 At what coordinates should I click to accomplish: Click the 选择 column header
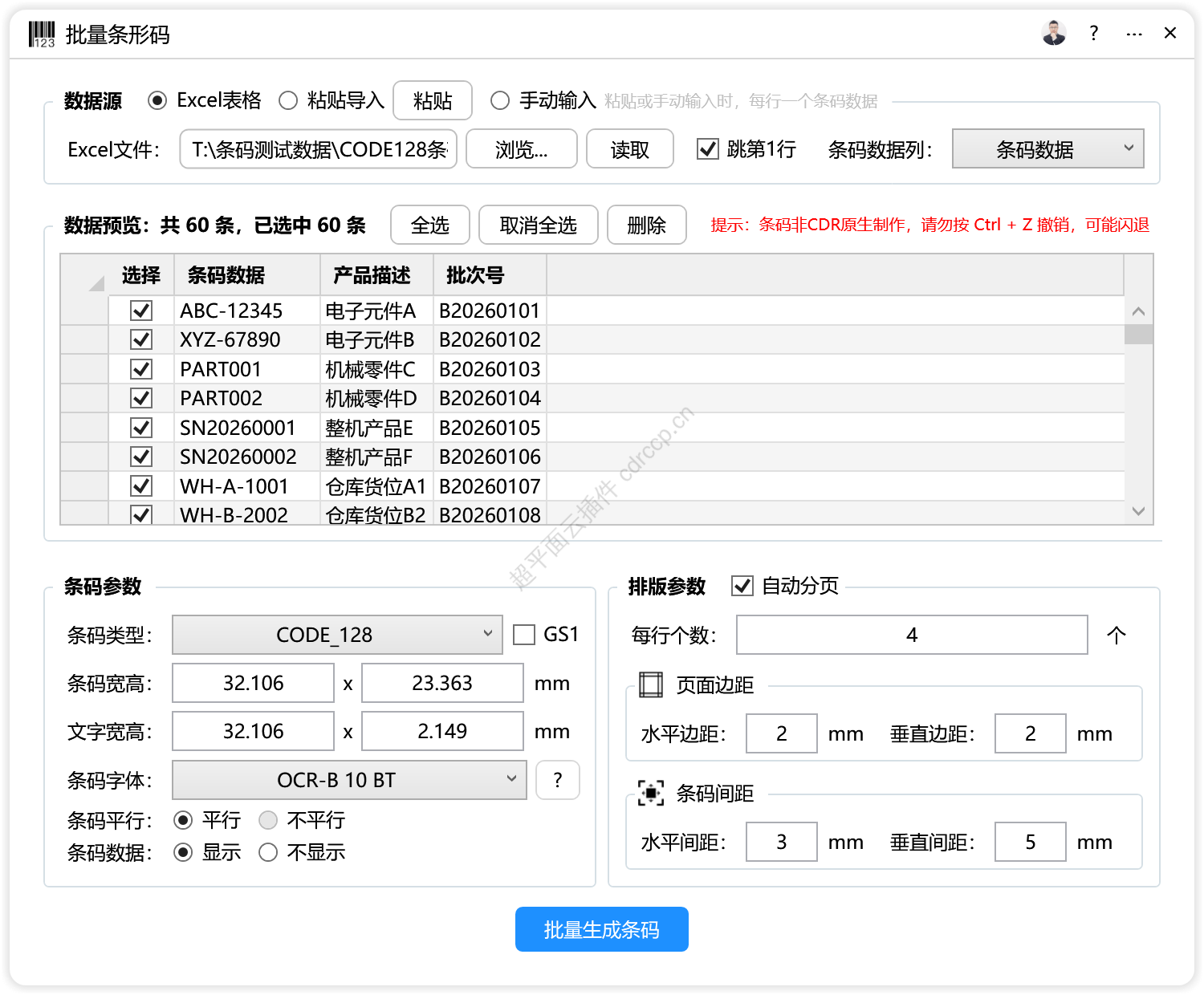[x=141, y=275]
